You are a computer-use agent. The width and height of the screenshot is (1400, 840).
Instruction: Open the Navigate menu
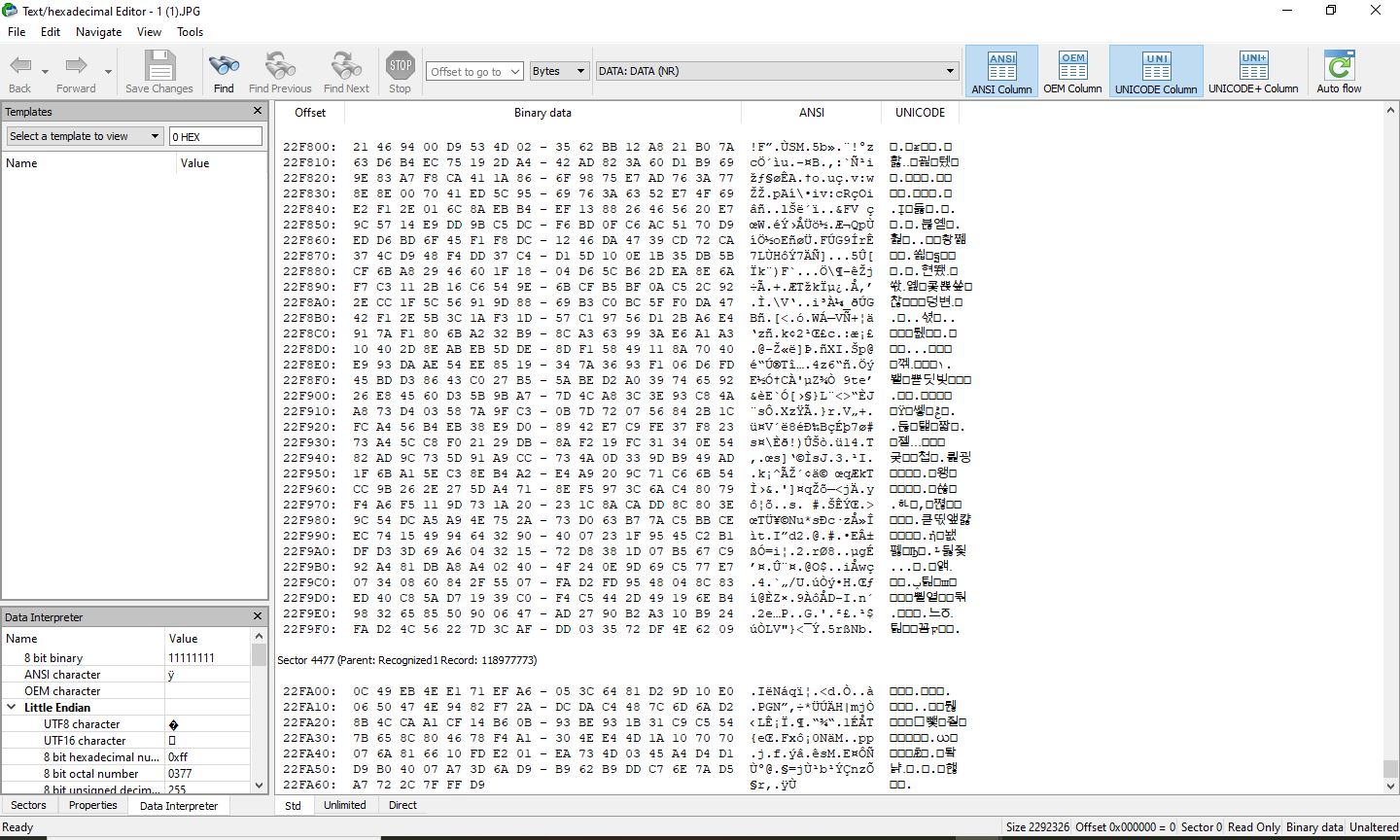pos(98,31)
